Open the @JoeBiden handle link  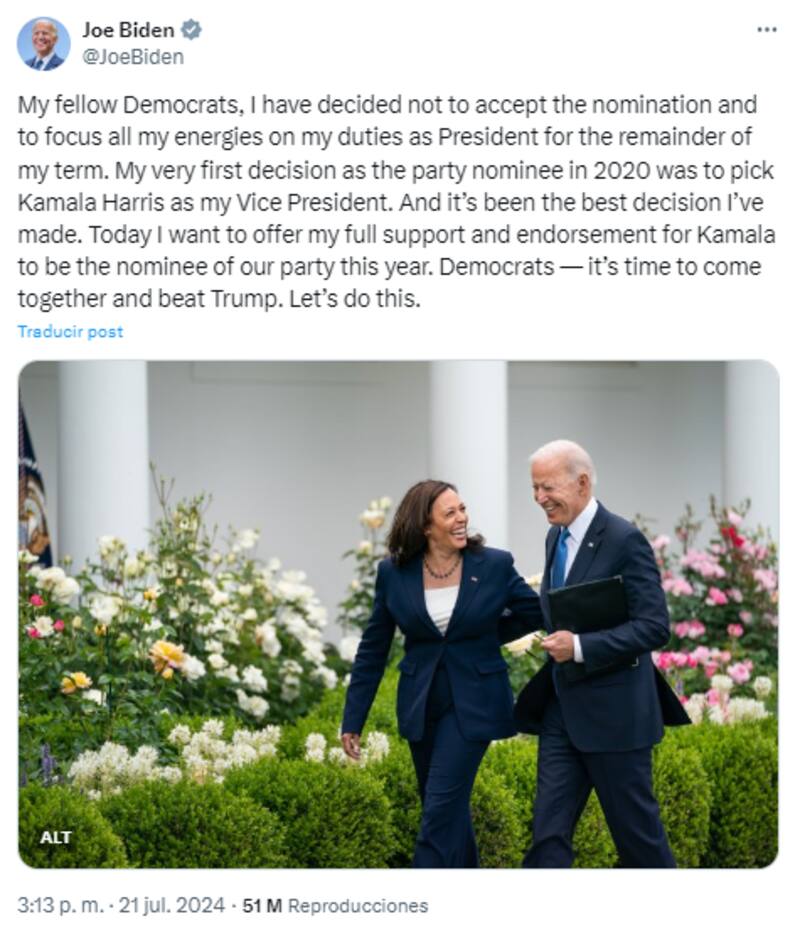coord(133,57)
